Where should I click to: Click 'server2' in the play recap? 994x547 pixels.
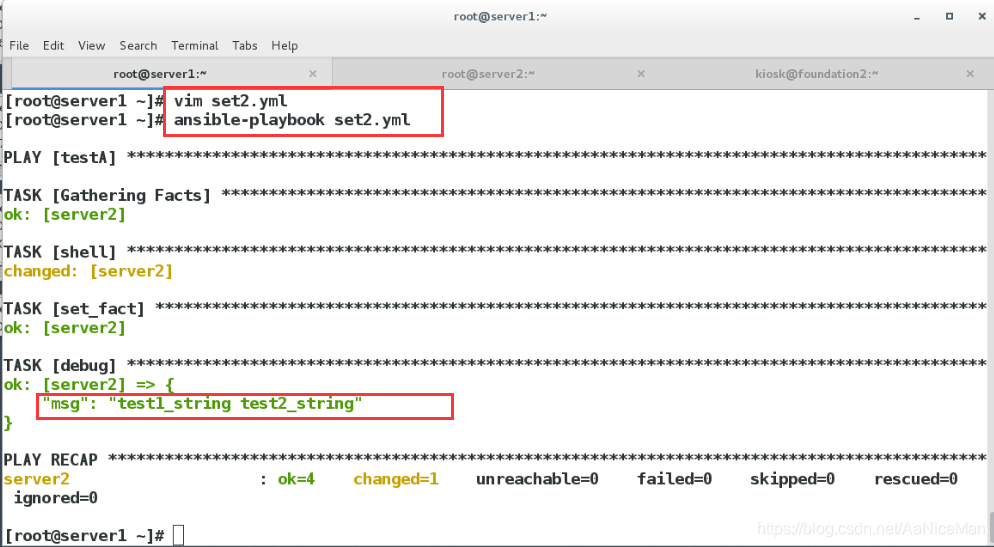pos(37,479)
